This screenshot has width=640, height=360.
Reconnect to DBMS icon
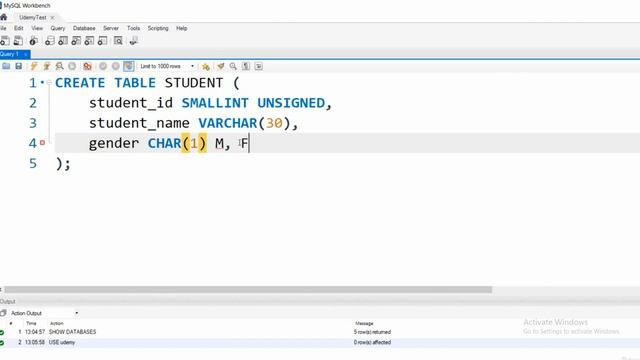(133, 41)
